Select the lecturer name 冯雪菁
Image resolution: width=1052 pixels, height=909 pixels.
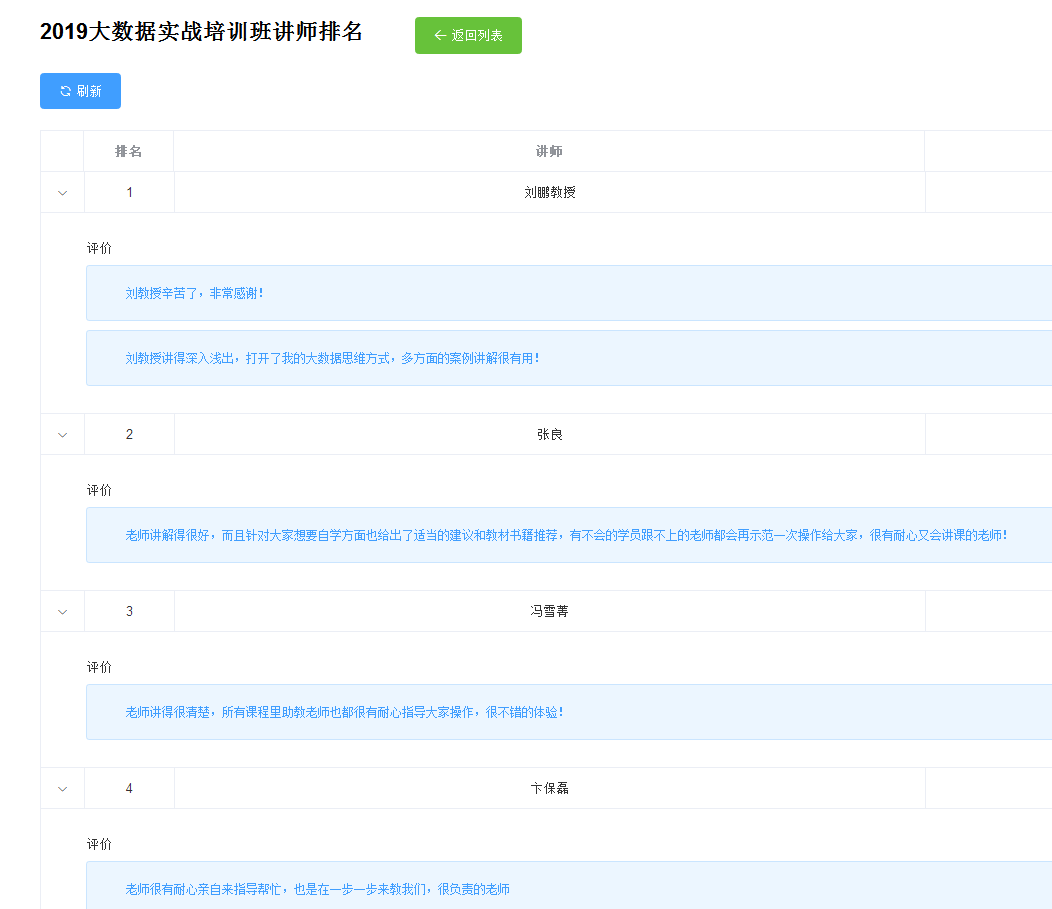click(550, 611)
